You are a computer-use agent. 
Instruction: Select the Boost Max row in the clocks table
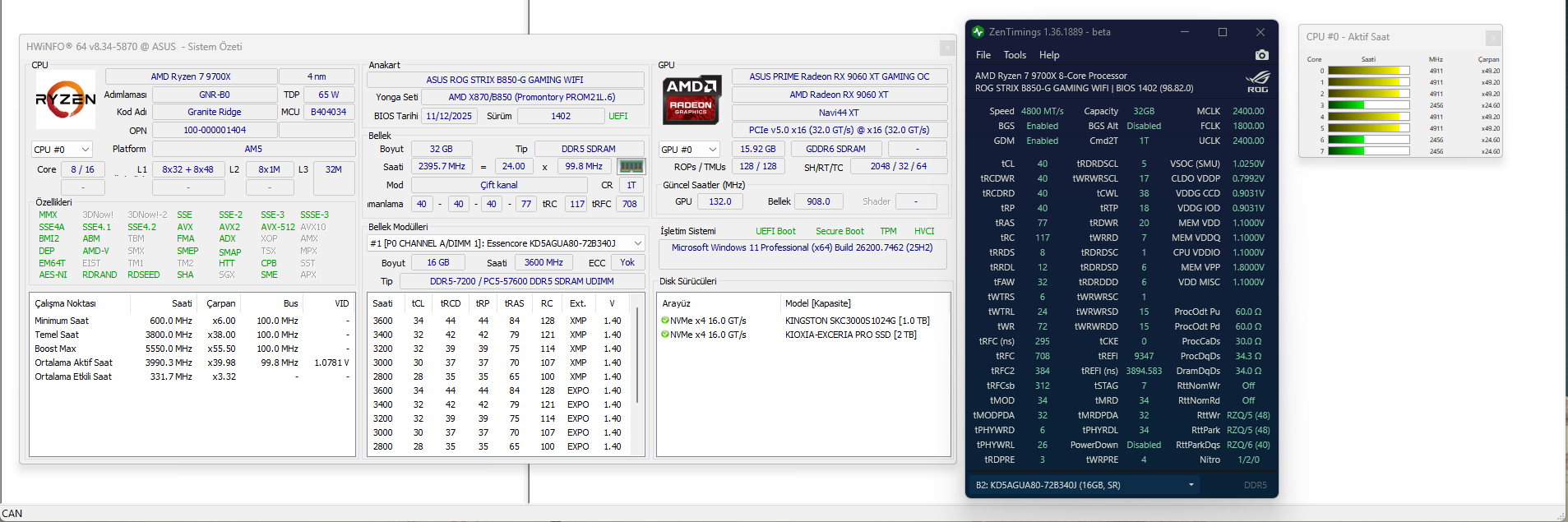(x=192, y=349)
